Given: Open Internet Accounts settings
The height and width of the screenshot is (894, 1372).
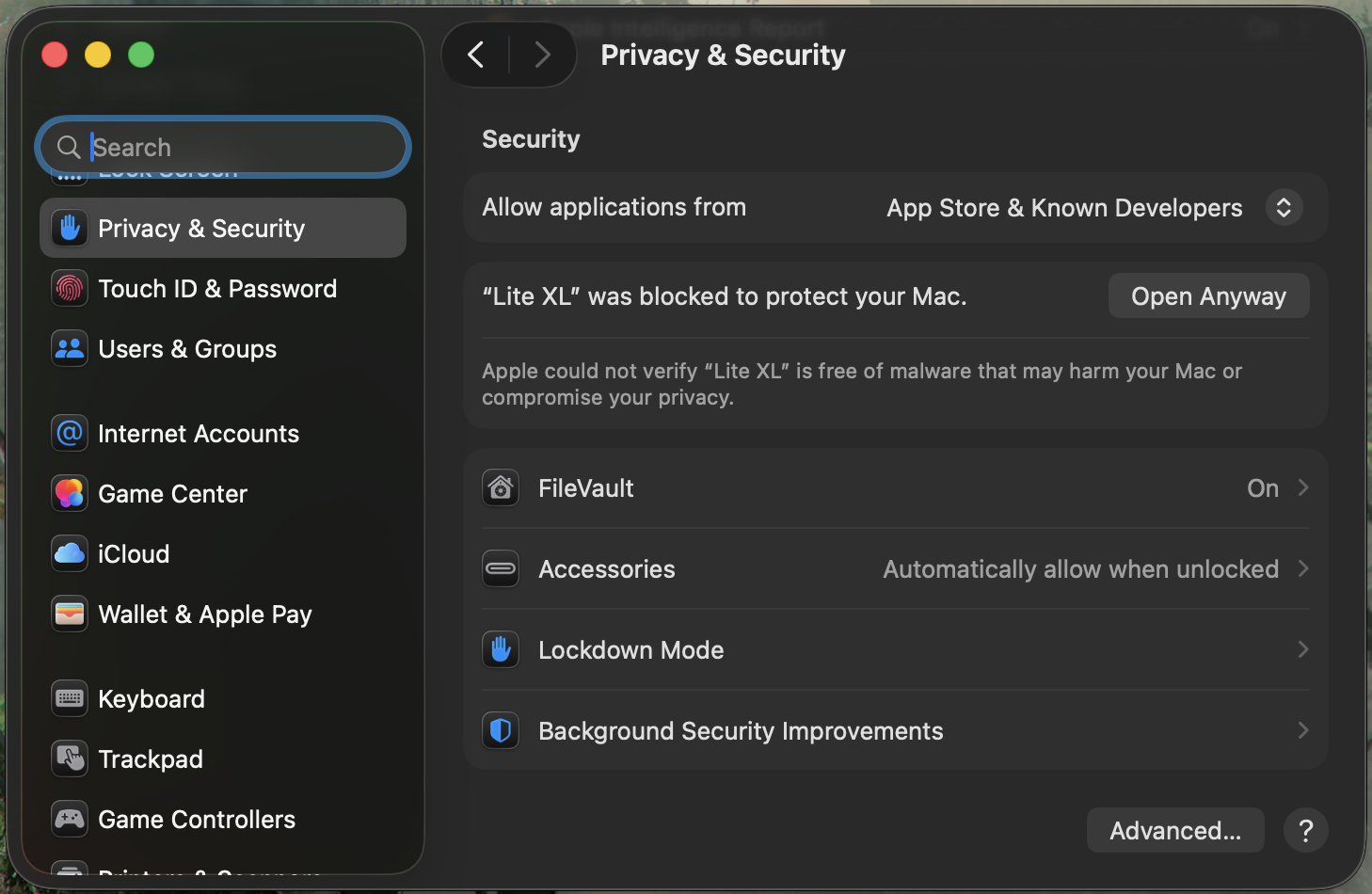Looking at the screenshot, I should point(223,433).
